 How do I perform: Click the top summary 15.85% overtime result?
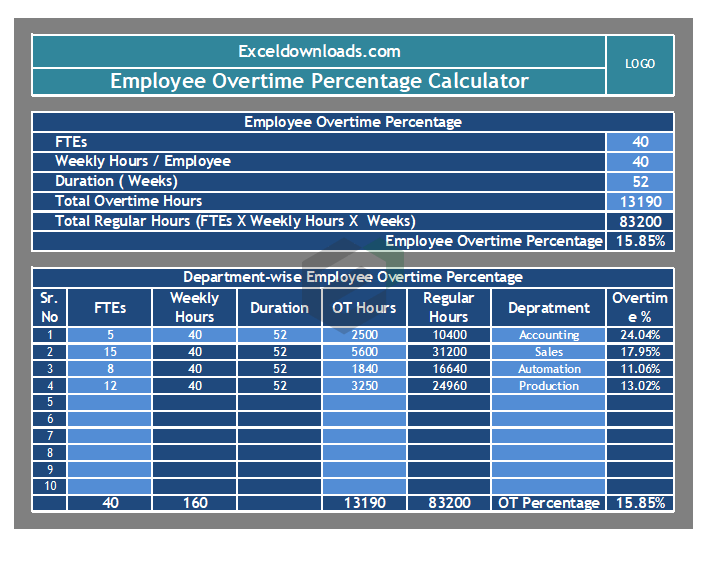640,241
